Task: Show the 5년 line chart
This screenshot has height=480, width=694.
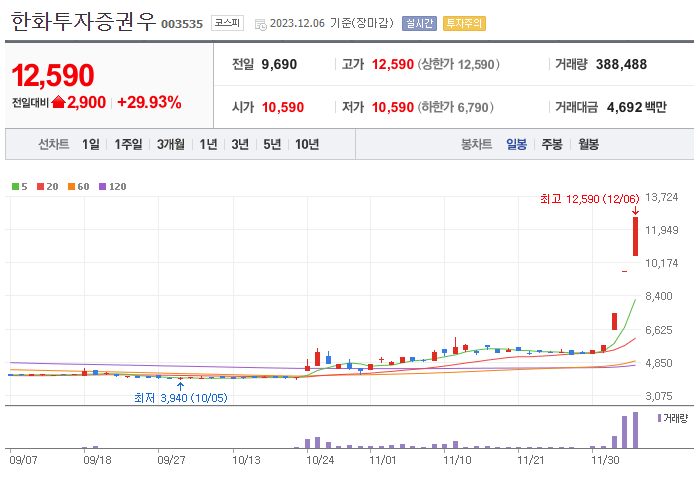Action: click(x=272, y=144)
